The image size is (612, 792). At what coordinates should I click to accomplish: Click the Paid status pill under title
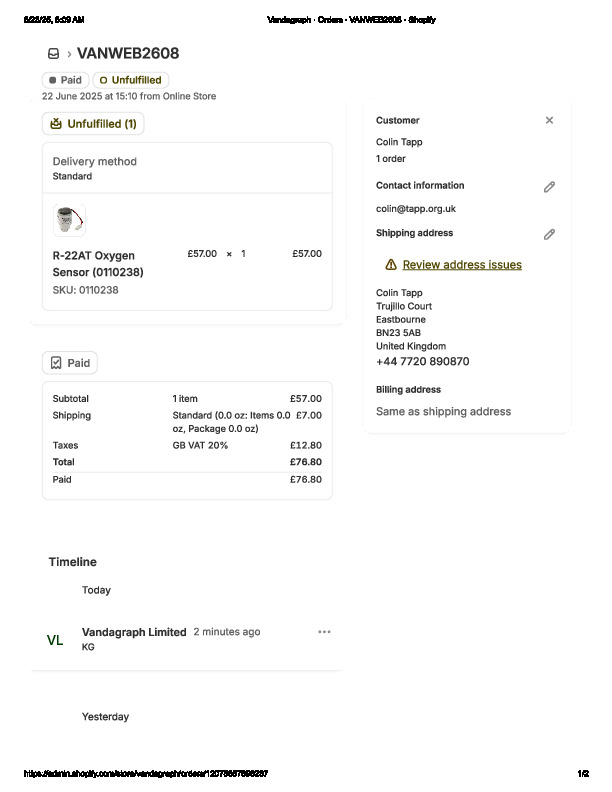click(65, 80)
